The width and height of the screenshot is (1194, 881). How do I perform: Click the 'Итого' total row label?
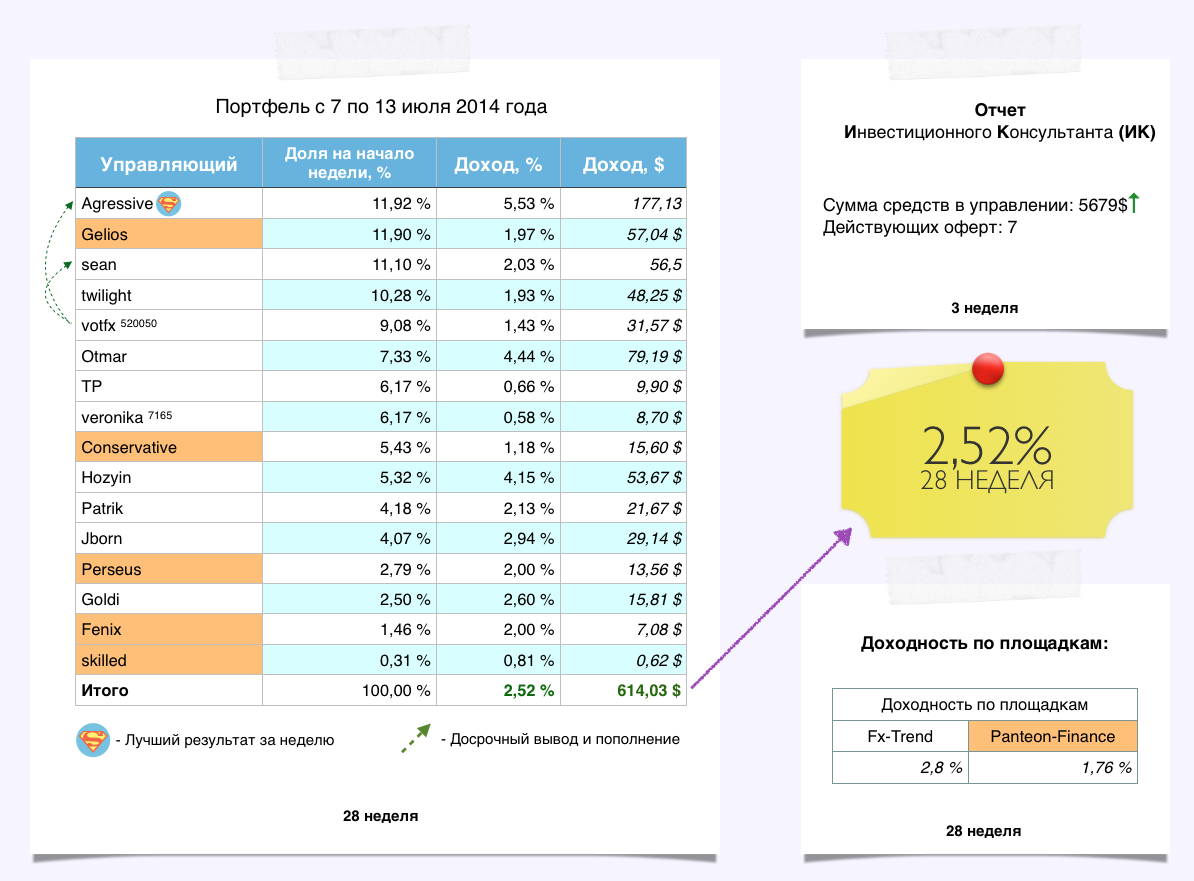pos(105,691)
